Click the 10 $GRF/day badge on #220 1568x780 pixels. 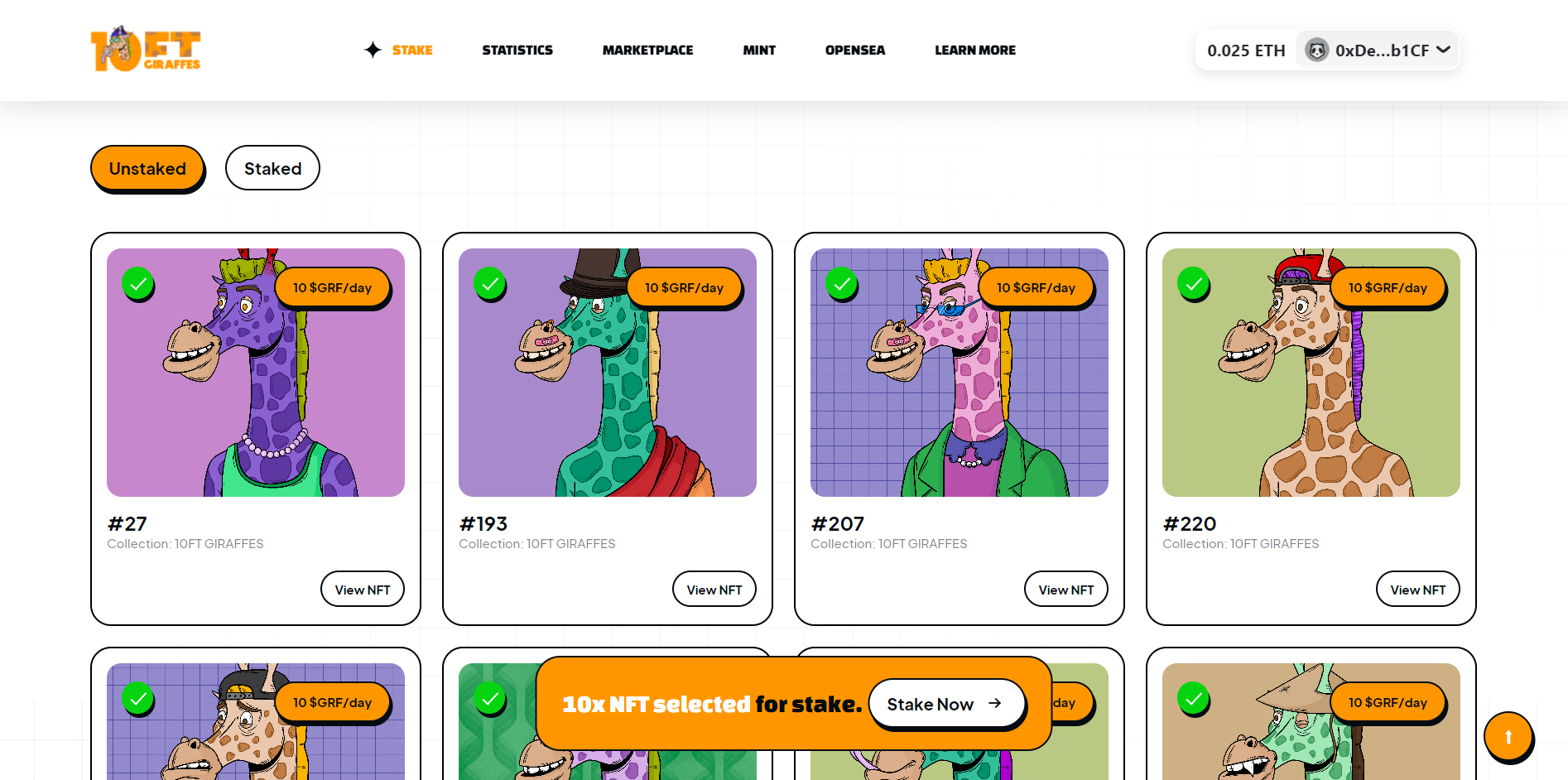click(x=1388, y=287)
